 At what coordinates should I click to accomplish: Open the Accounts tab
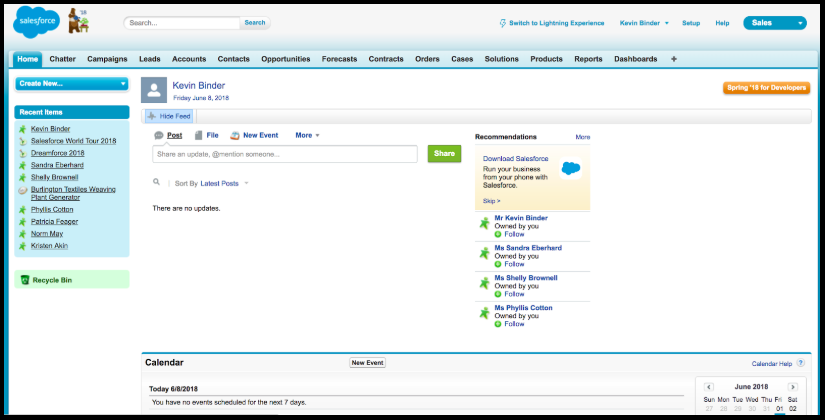189,59
